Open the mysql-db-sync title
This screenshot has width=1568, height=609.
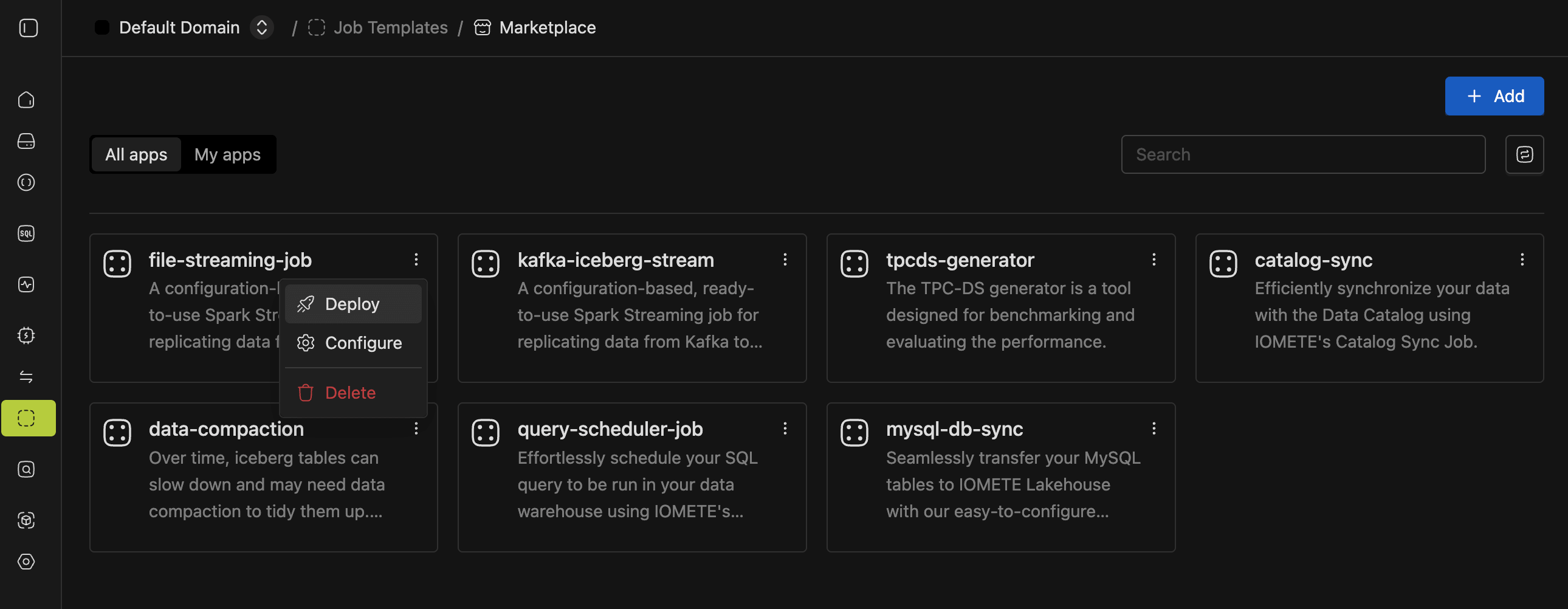954,429
